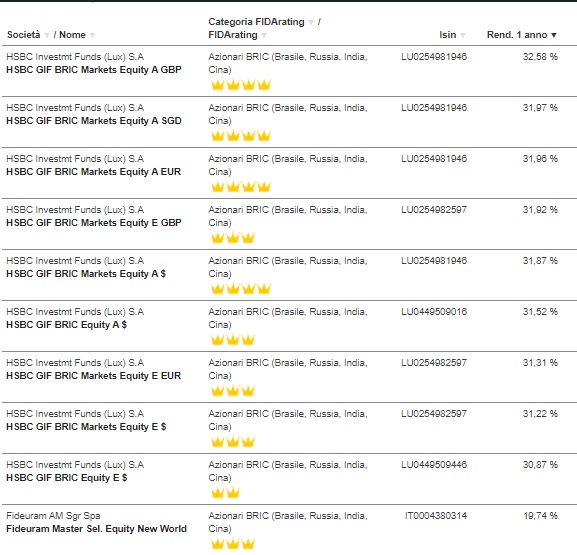Sort by FIDArating column arrow
The width and height of the screenshot is (577, 555).
click(x=264, y=35)
